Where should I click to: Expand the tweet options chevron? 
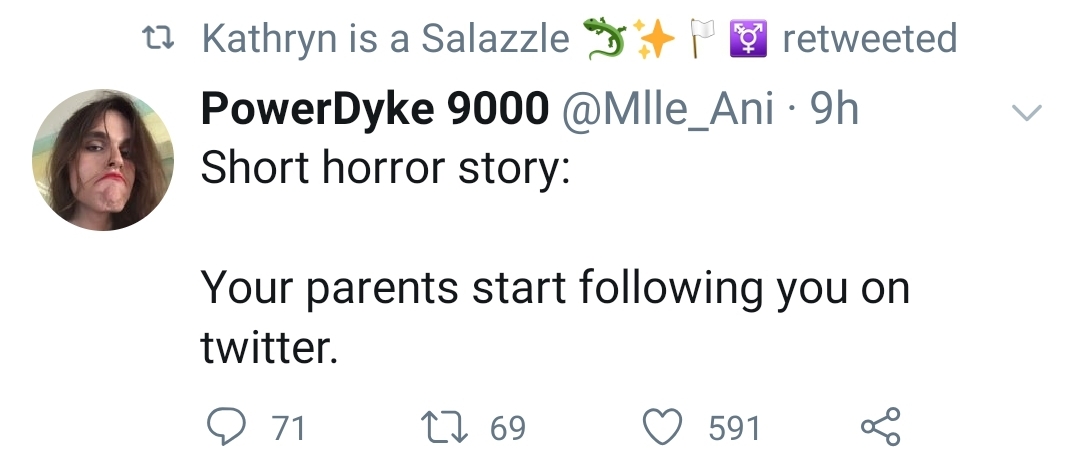pos(1027,112)
